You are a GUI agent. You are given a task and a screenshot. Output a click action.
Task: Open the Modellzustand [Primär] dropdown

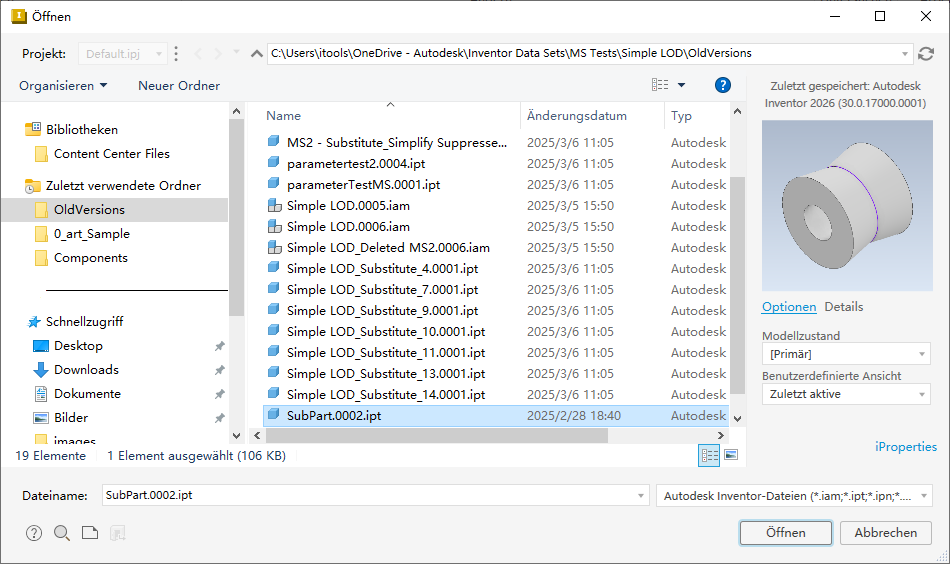[x=846, y=354]
